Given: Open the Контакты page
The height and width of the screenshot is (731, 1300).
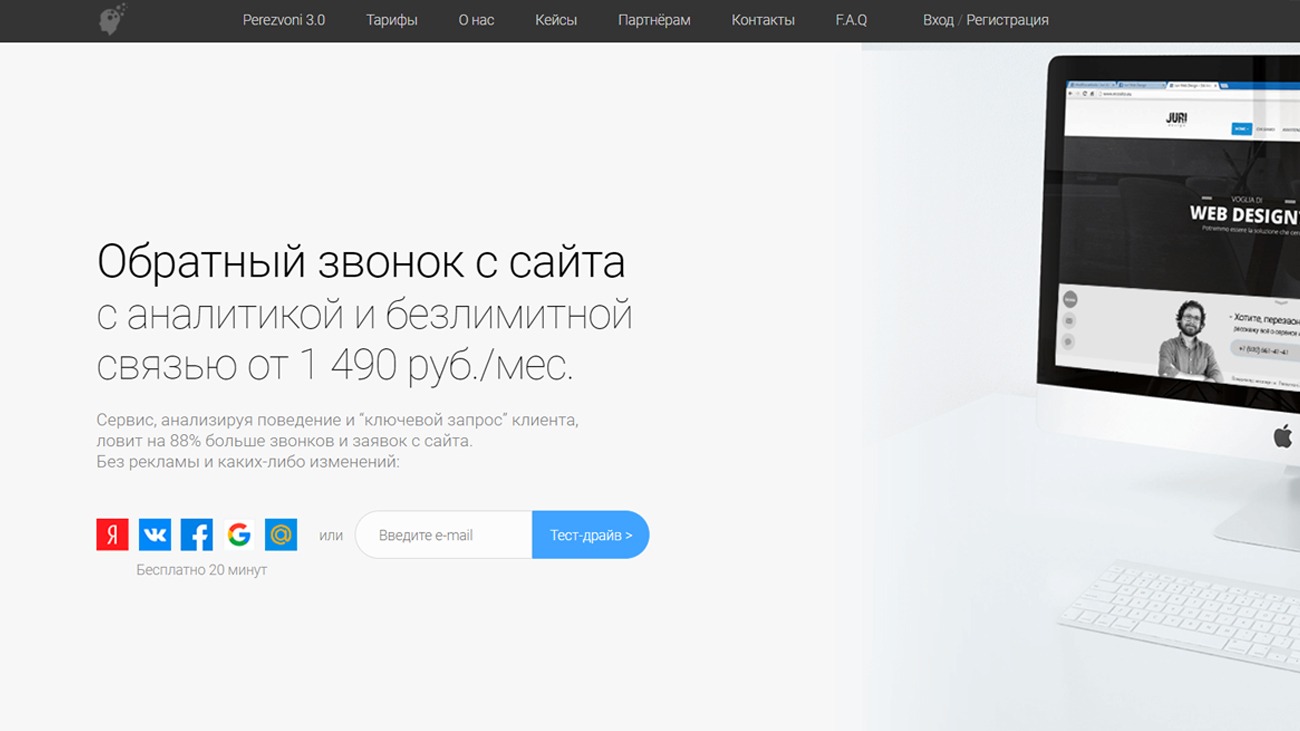Looking at the screenshot, I should [763, 20].
